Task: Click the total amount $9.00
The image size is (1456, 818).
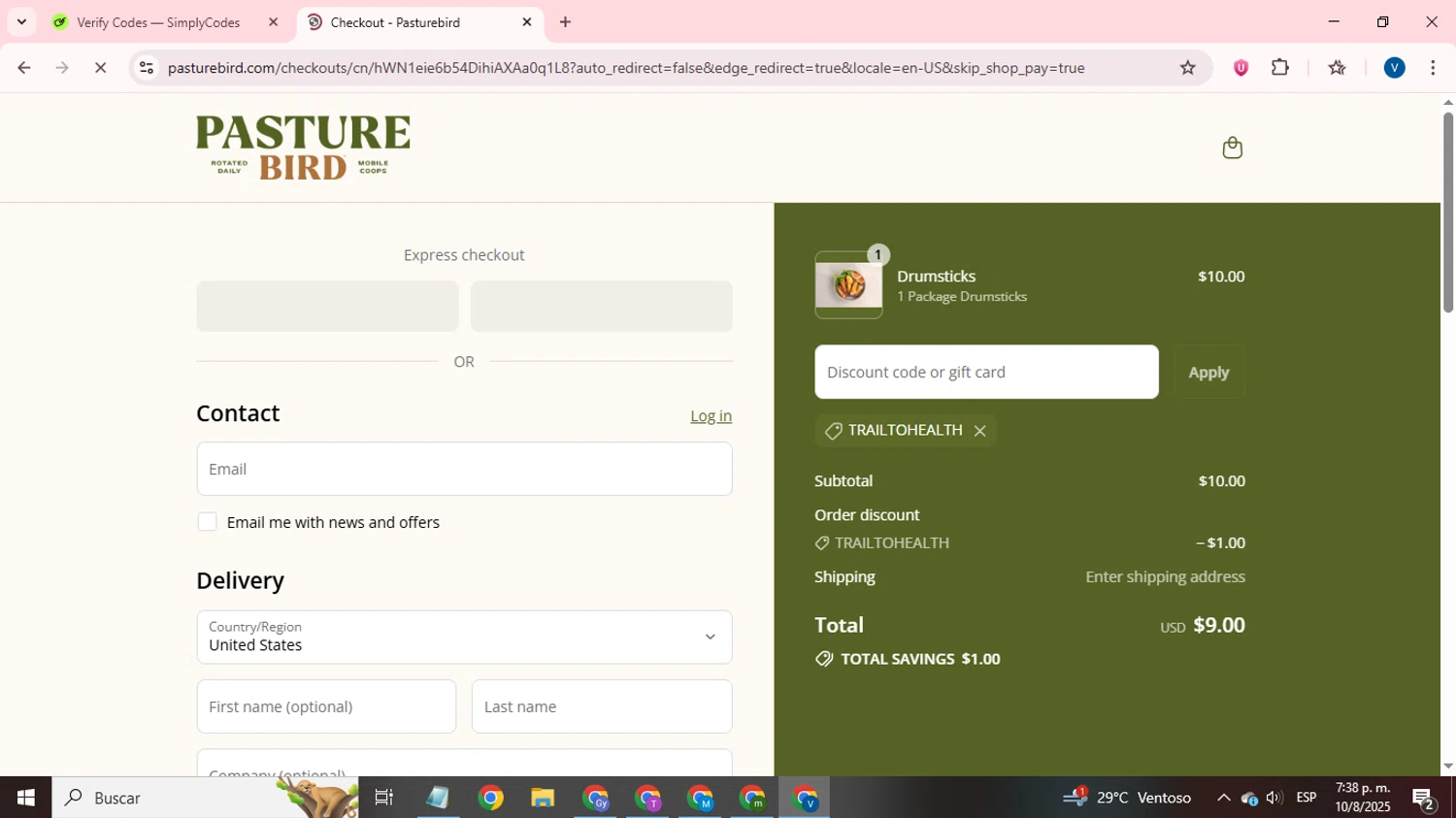Action: [x=1219, y=625]
